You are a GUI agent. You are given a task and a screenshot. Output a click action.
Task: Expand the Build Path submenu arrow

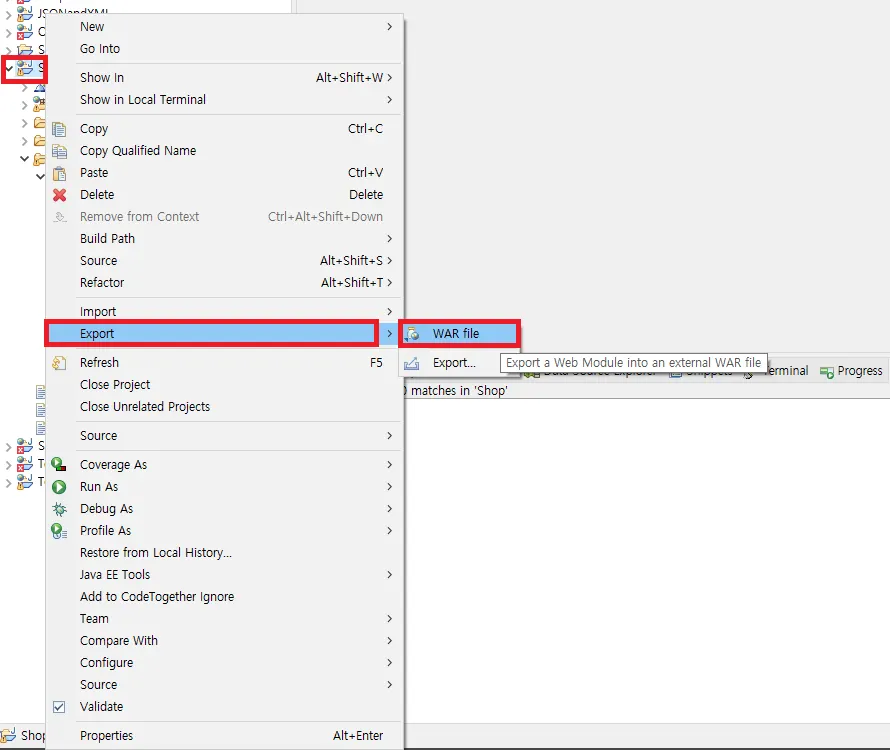pyautogui.click(x=389, y=239)
